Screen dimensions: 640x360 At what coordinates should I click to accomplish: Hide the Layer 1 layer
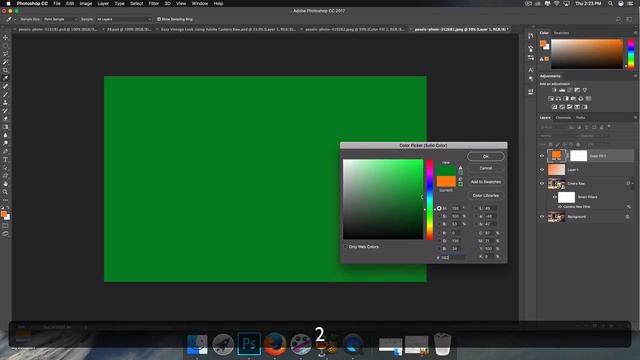tap(542, 170)
